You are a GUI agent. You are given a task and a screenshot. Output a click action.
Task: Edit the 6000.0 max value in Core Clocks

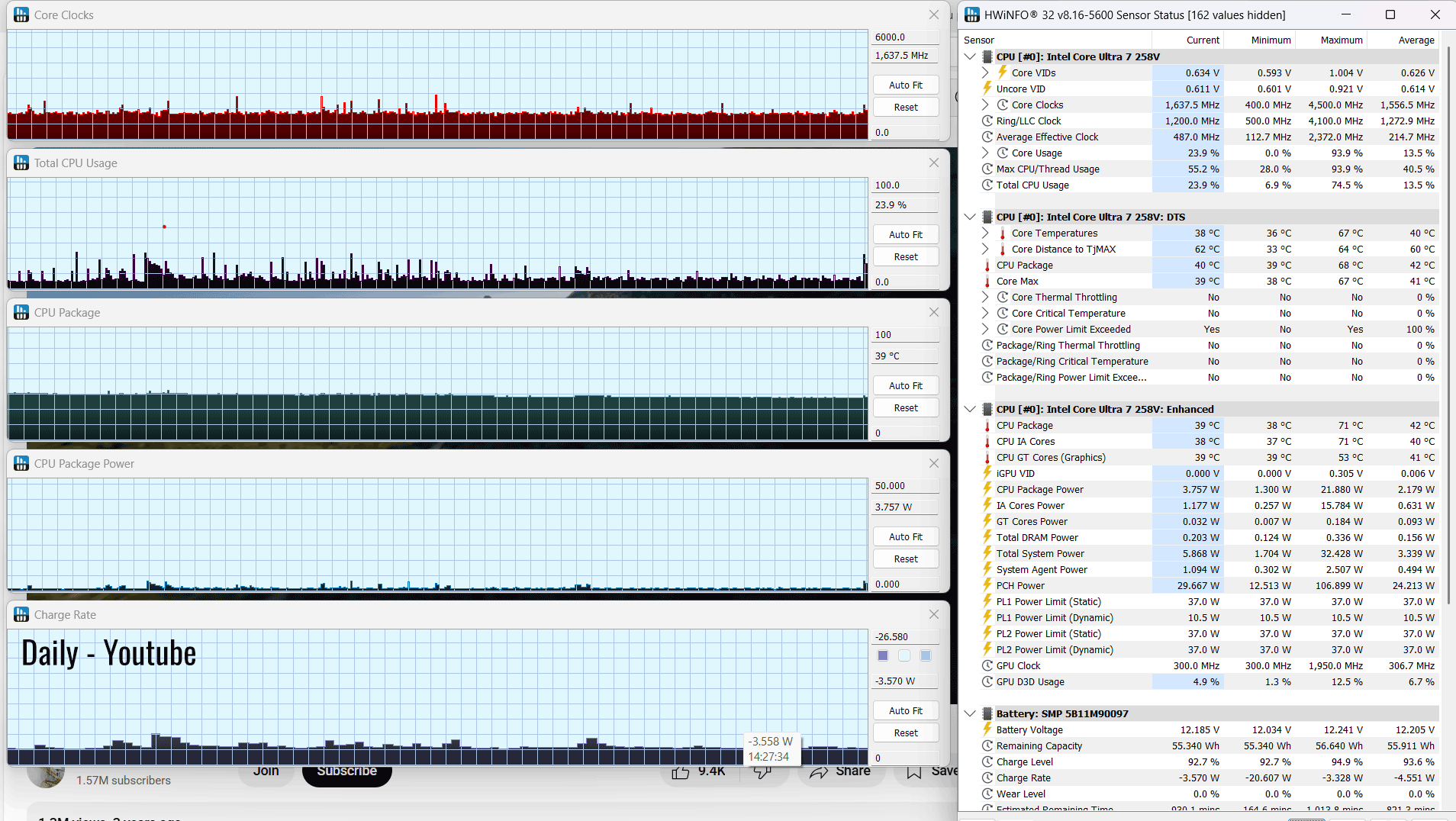pos(906,37)
